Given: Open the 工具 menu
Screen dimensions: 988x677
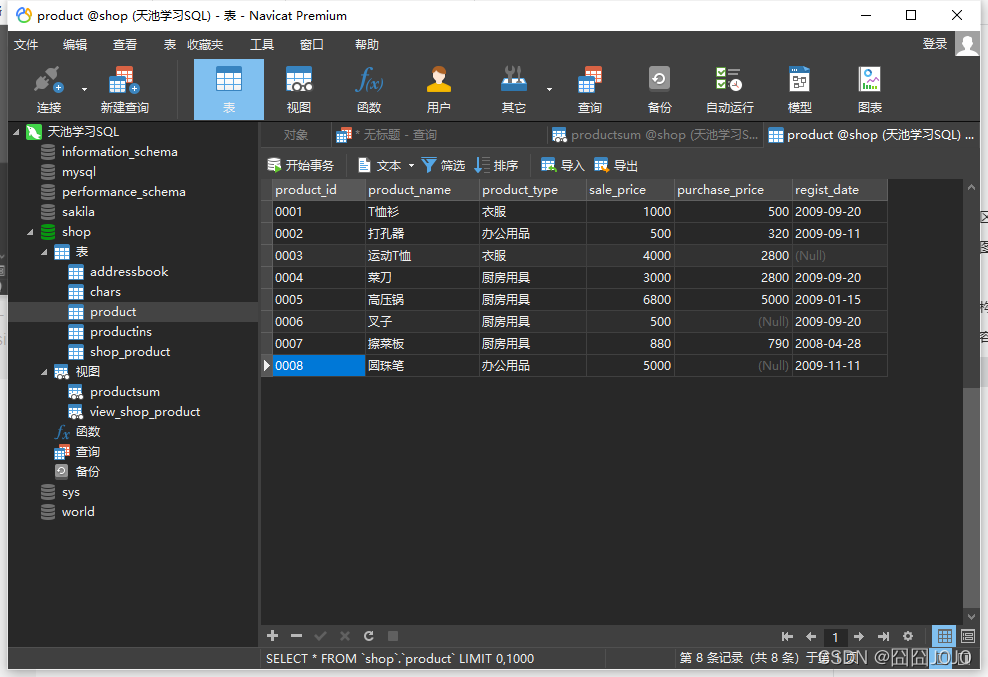Looking at the screenshot, I should click(261, 45).
